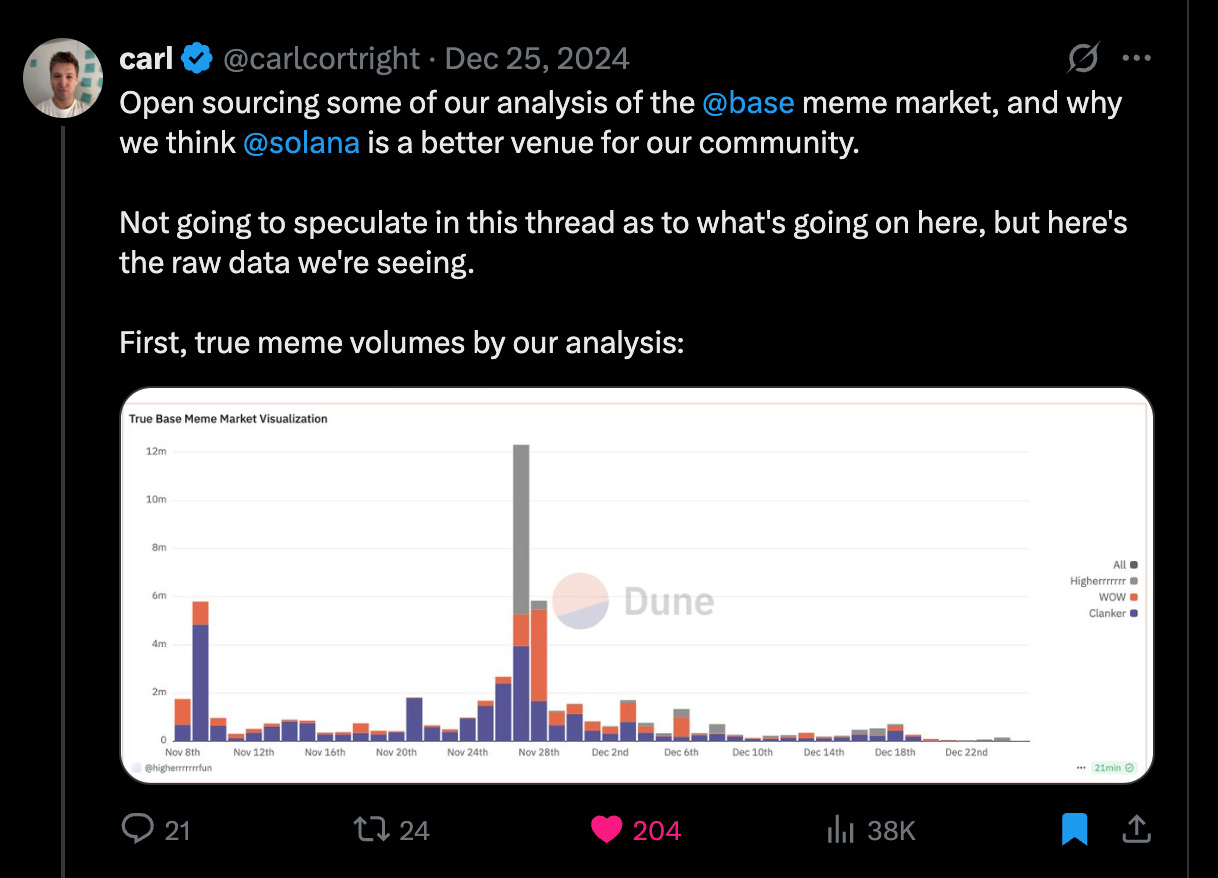Open the Dec 25, 2024 timestamp link
The width and height of the screenshot is (1218, 878).
point(536,58)
